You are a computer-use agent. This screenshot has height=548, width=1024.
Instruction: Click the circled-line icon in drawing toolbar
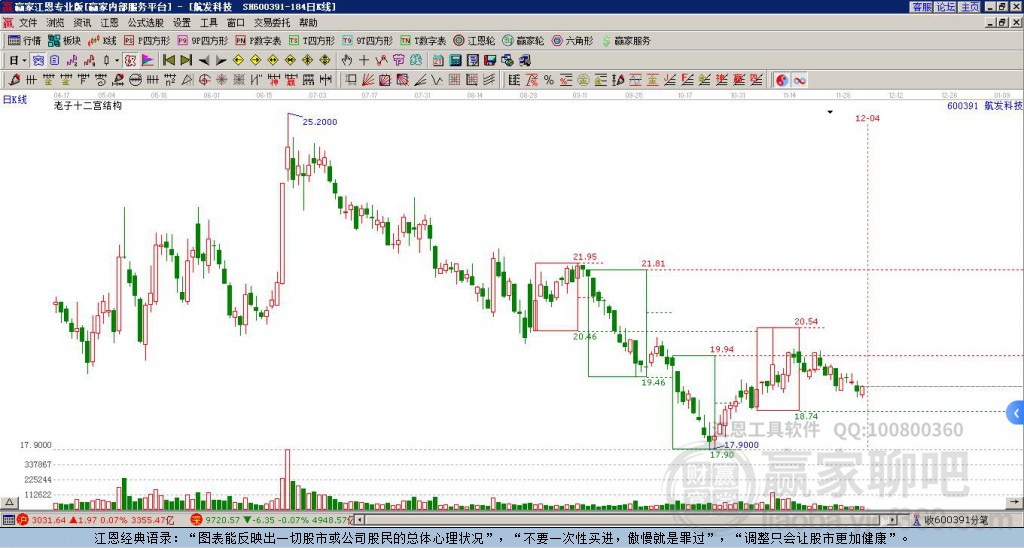135,80
